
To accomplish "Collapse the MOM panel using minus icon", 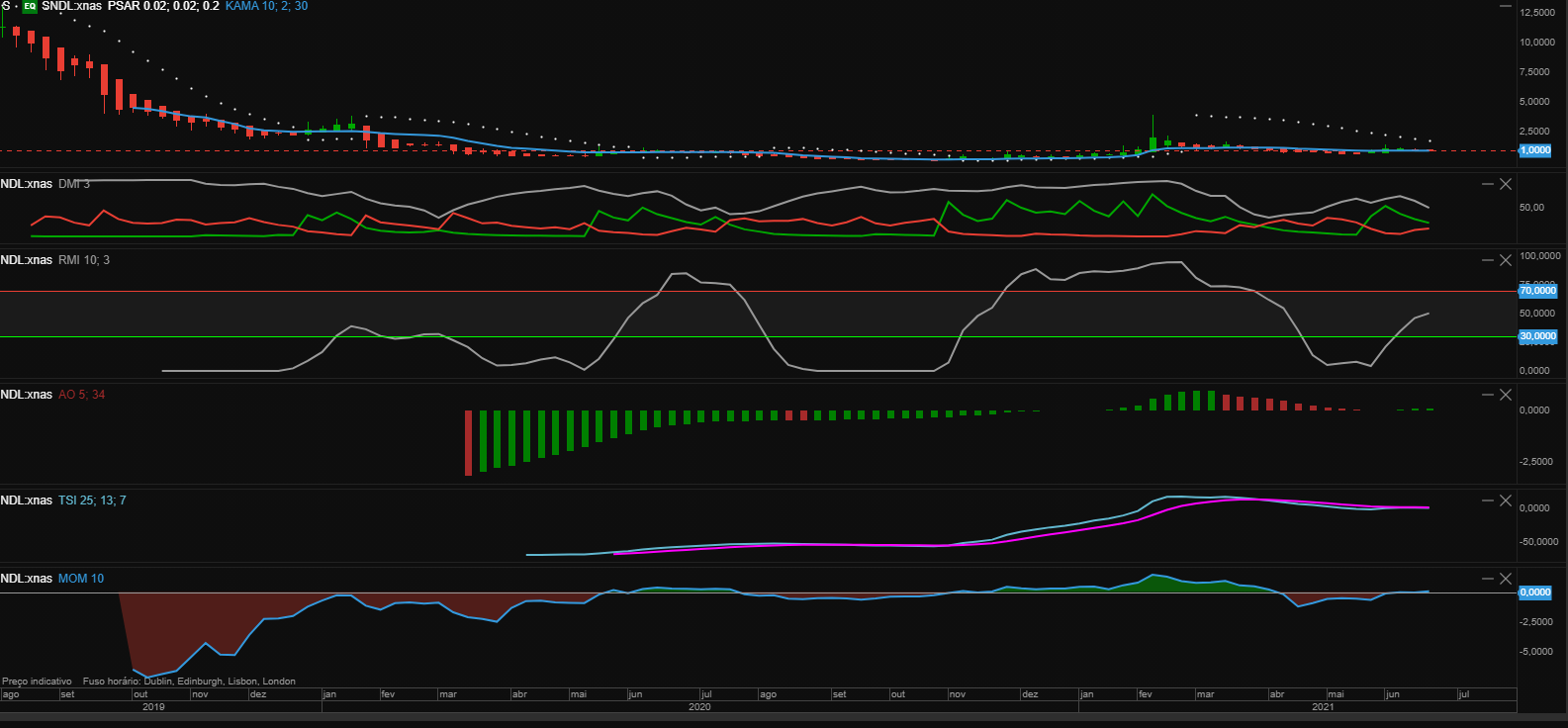I will click(x=1487, y=579).
